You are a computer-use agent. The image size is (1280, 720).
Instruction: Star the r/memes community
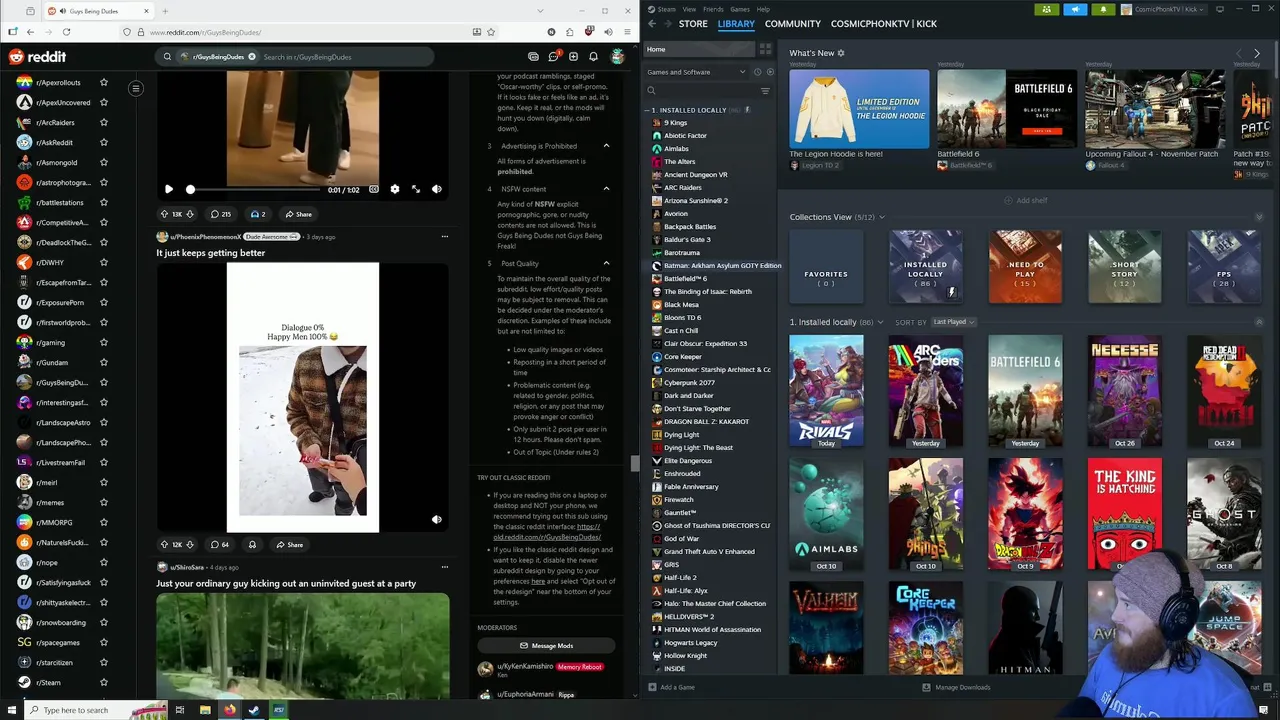[103, 502]
